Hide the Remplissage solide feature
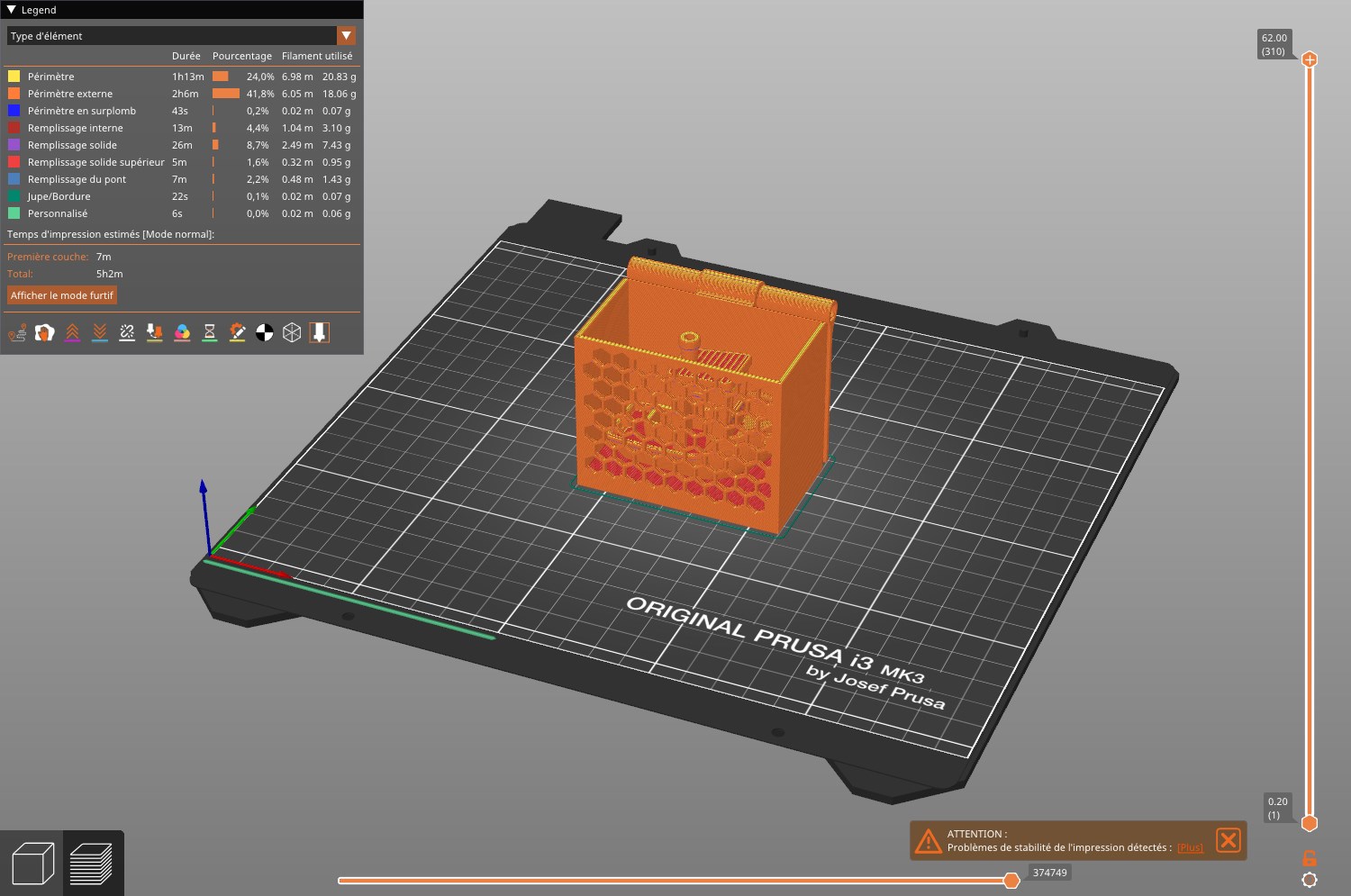 click(182, 145)
